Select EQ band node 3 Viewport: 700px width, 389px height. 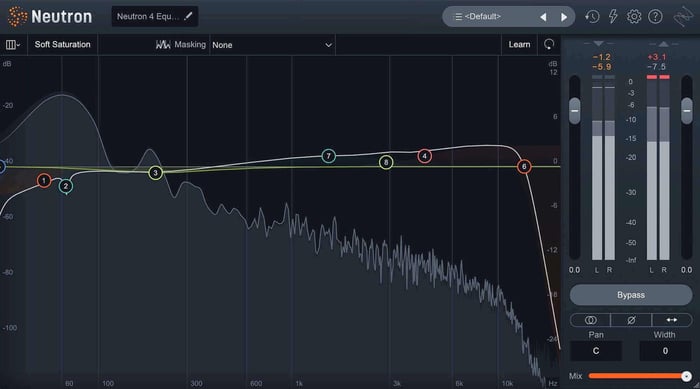click(x=155, y=173)
